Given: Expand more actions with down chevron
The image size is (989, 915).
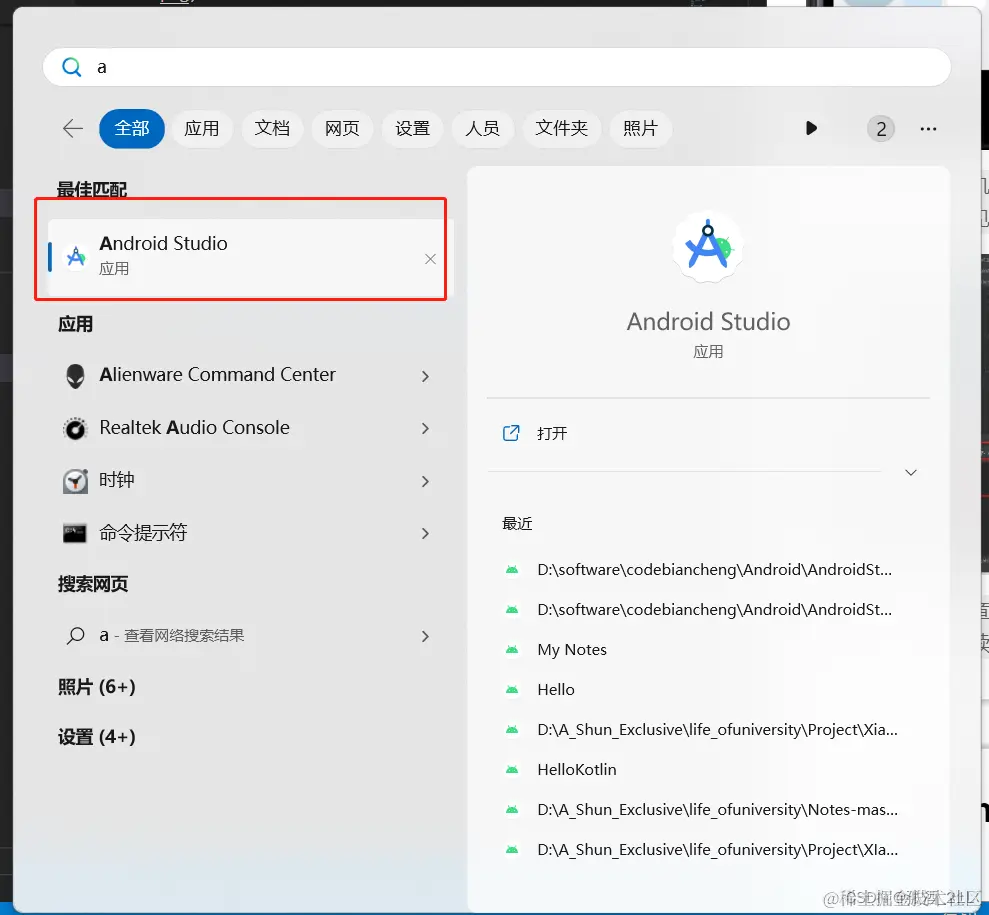Looking at the screenshot, I should pyautogui.click(x=911, y=472).
